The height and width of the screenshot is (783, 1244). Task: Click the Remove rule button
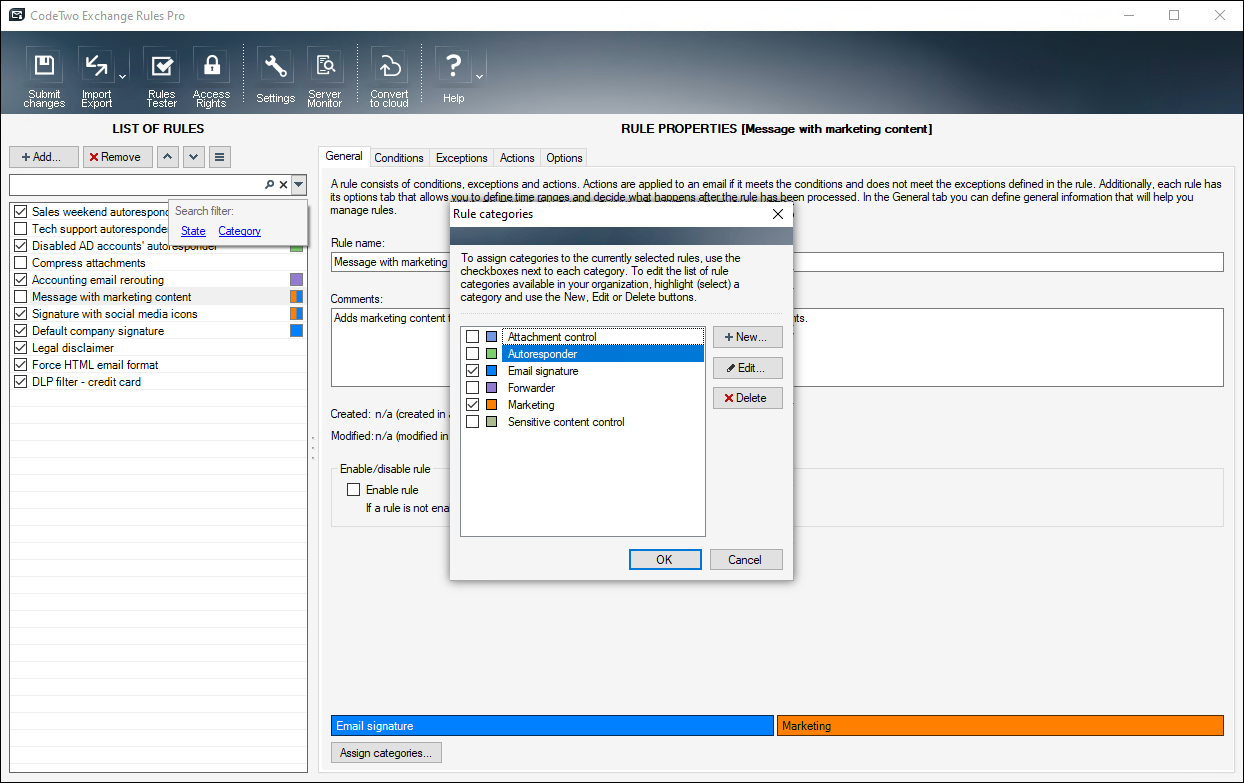point(118,157)
